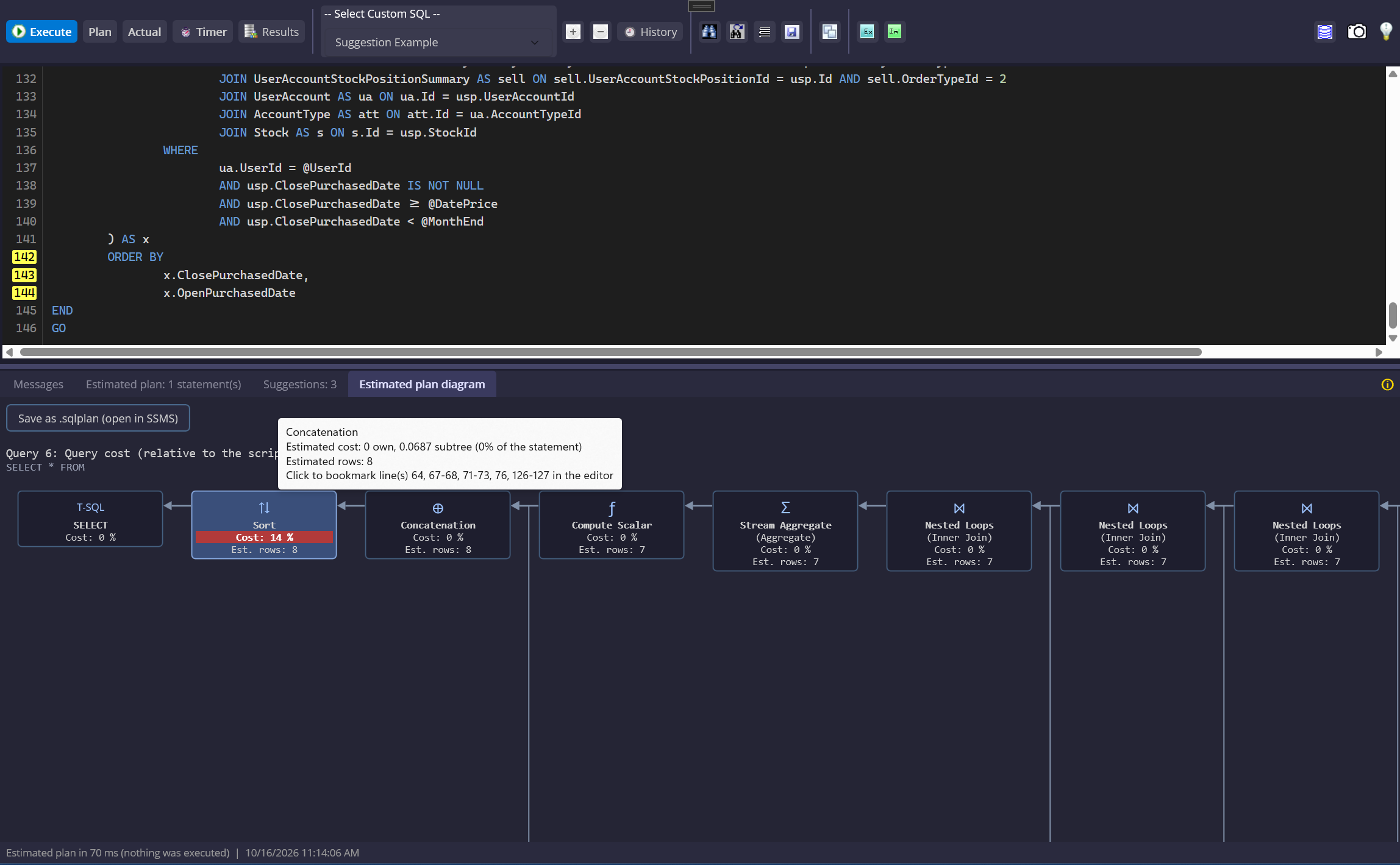1400x865 pixels.
Task: Select the T-SQL SELECT plan node
Action: pos(90,519)
